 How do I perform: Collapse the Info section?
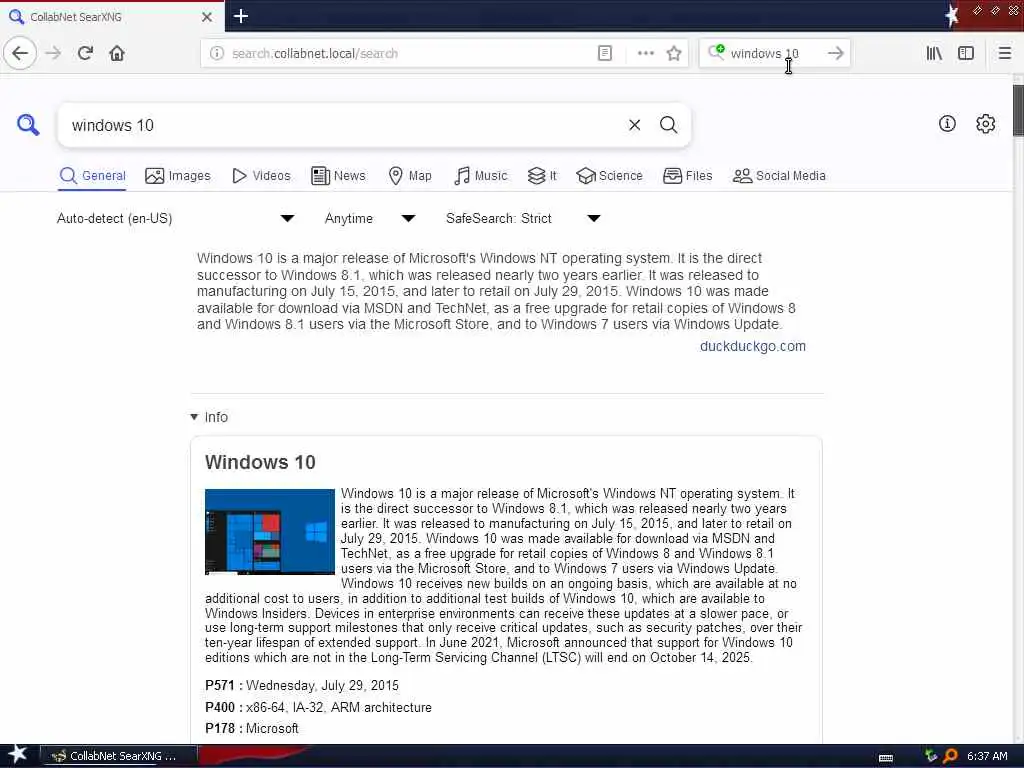click(x=209, y=417)
